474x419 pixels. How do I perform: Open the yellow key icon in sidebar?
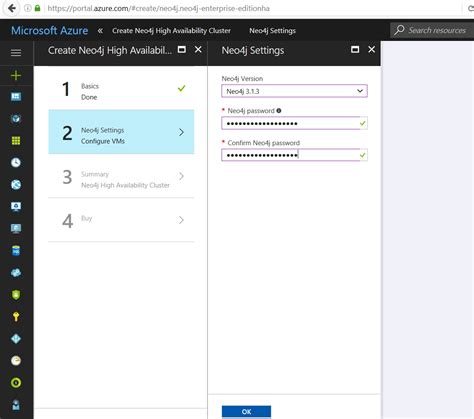click(x=16, y=316)
